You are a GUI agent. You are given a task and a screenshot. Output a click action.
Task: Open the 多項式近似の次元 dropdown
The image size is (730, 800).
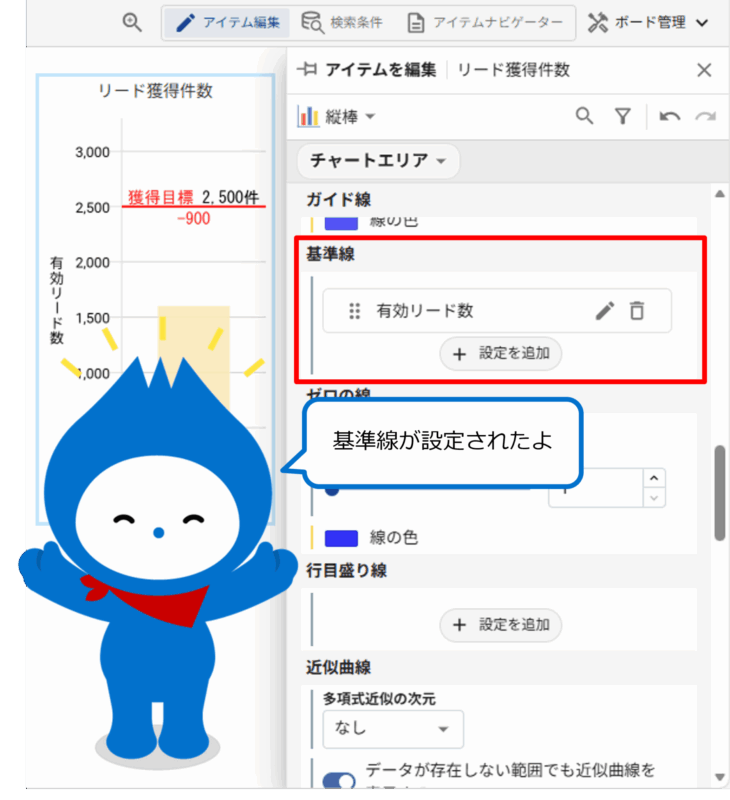coord(393,729)
